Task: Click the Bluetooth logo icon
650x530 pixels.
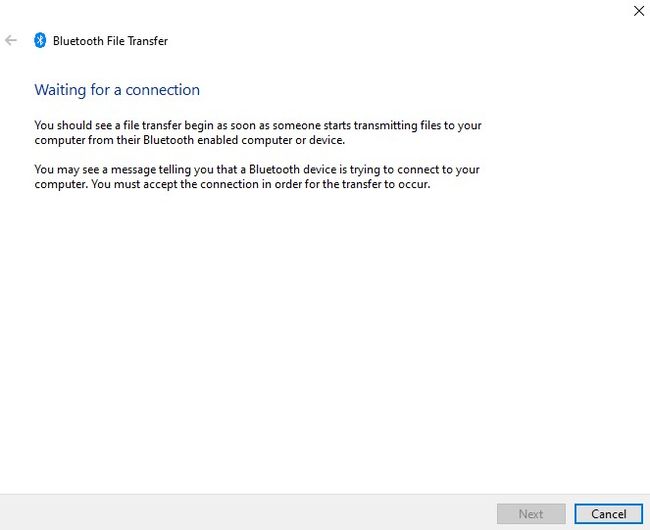Action: point(40,40)
